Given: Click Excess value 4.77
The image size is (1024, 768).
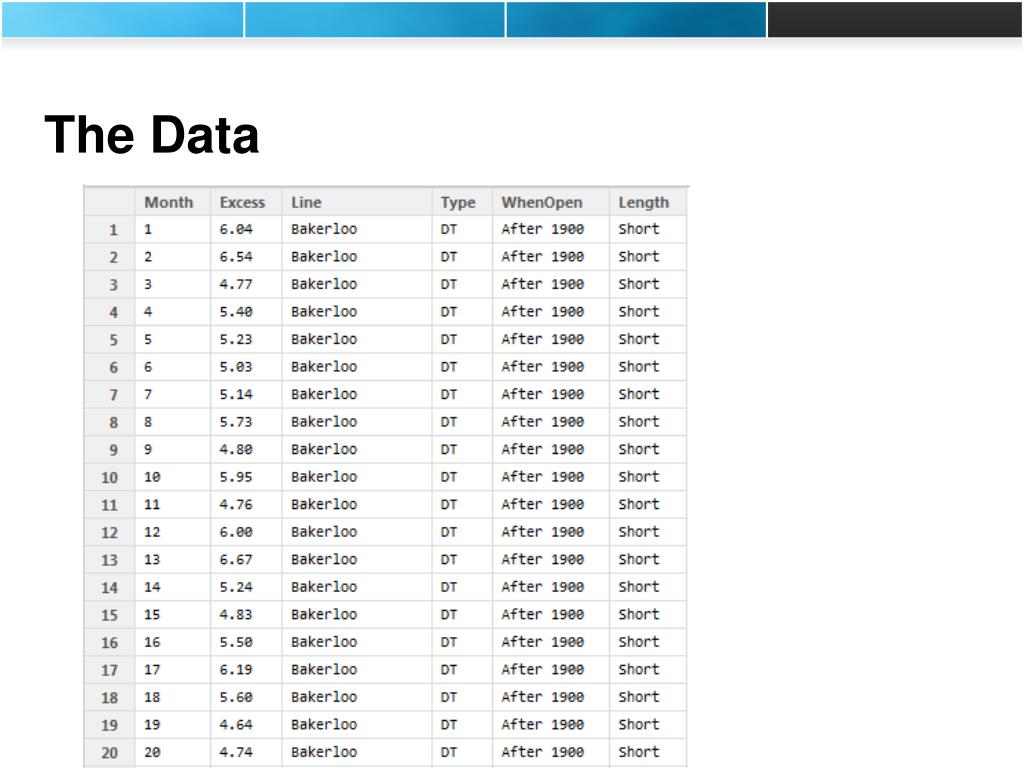Looking at the screenshot, I should pyautogui.click(x=236, y=284).
